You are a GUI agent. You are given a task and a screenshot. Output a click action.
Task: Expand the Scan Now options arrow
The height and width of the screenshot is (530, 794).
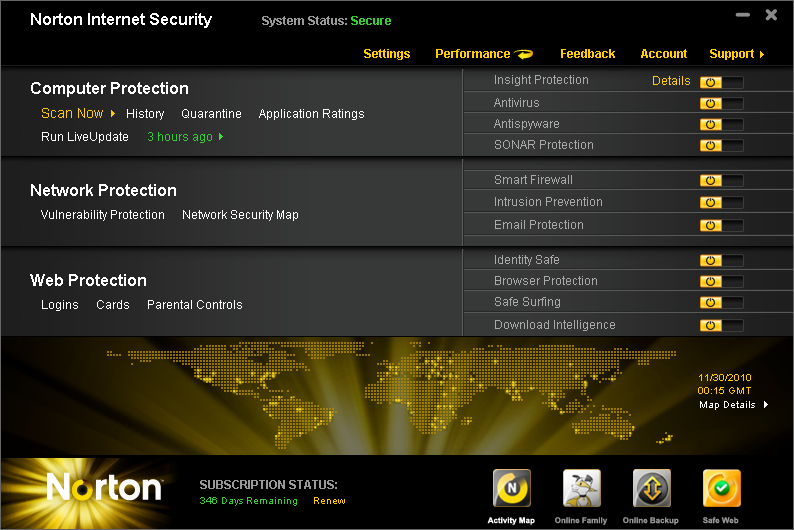(113, 114)
